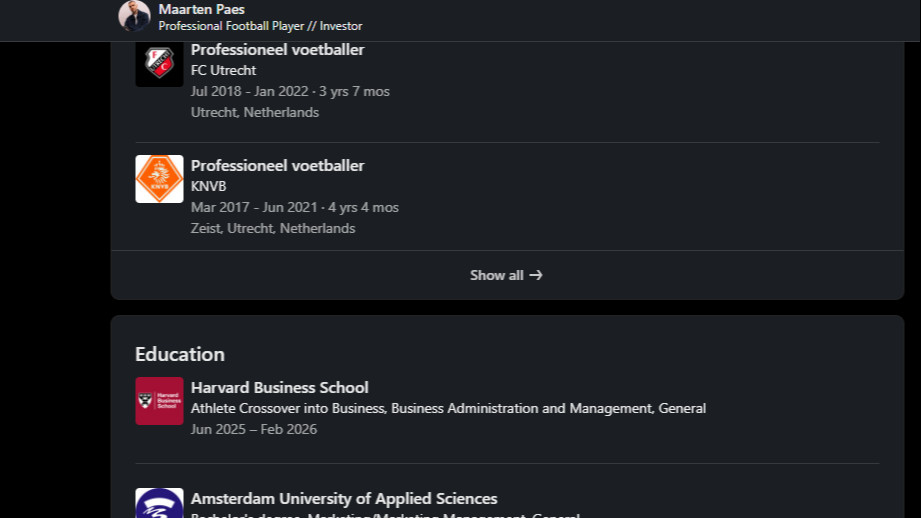Open Amsterdam University of Applied Sciences logo
The image size is (921, 518).
coord(159,503)
